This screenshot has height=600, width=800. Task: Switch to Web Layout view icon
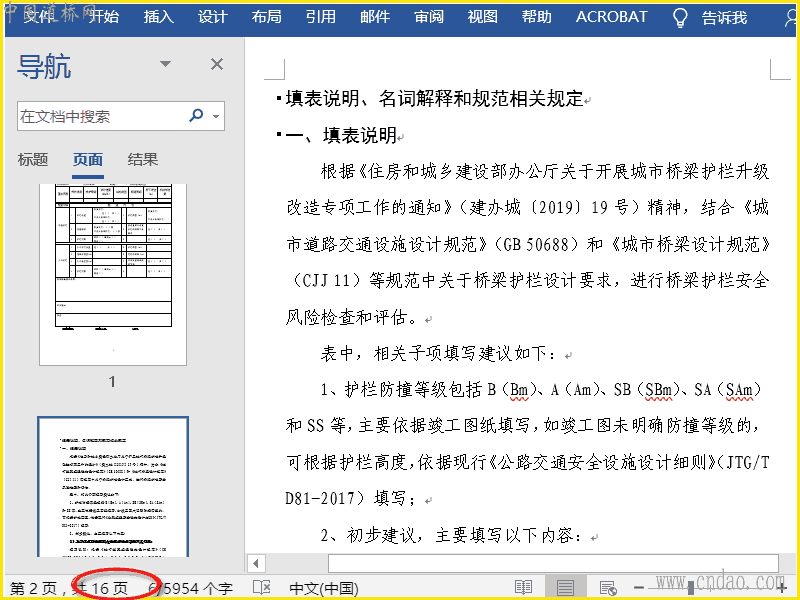click(608, 587)
